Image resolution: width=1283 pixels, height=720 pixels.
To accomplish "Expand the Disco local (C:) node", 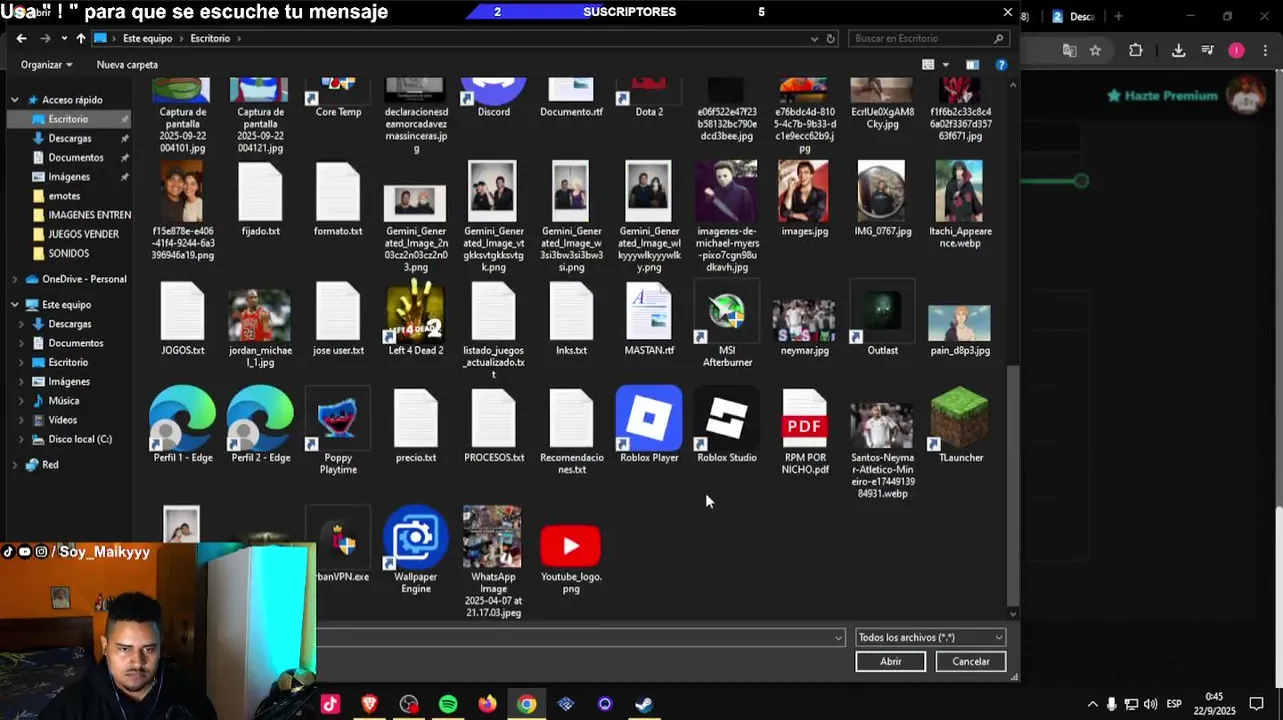I will [21, 439].
